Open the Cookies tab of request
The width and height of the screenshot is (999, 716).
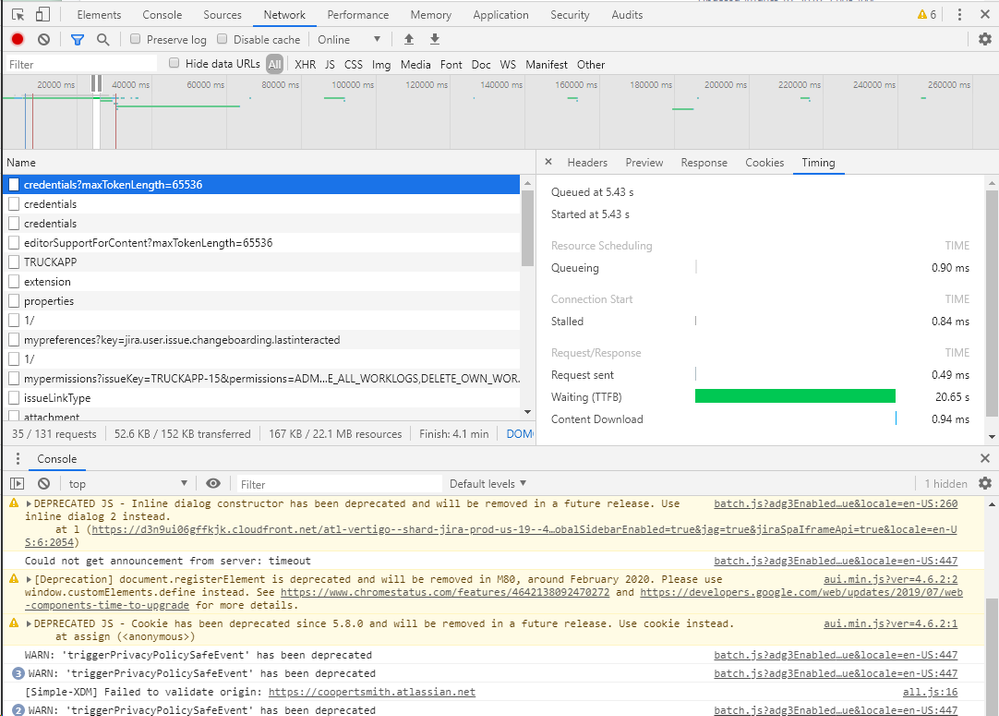tap(765, 162)
